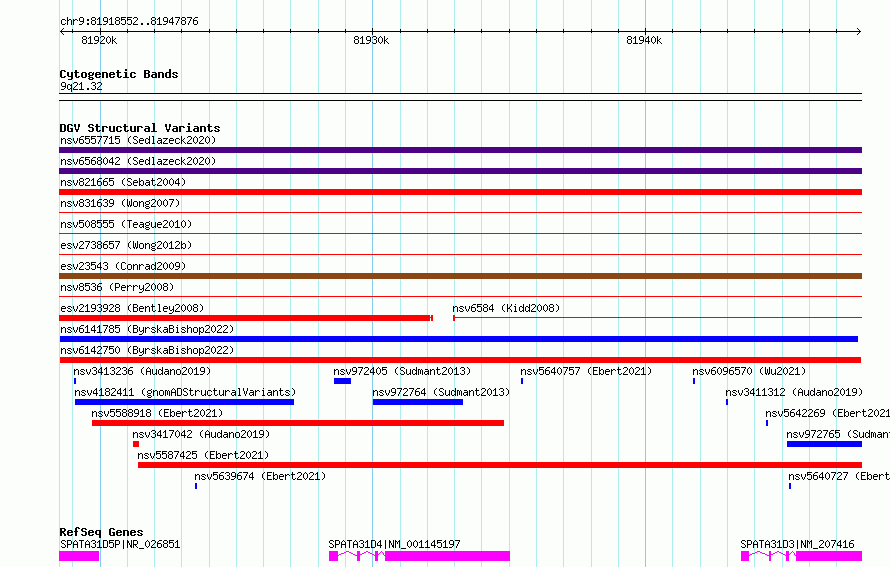Screen dimensions: 890x567
Task: Select the nsv5588918 (Ebert2021) red bar
Action: [298, 423]
